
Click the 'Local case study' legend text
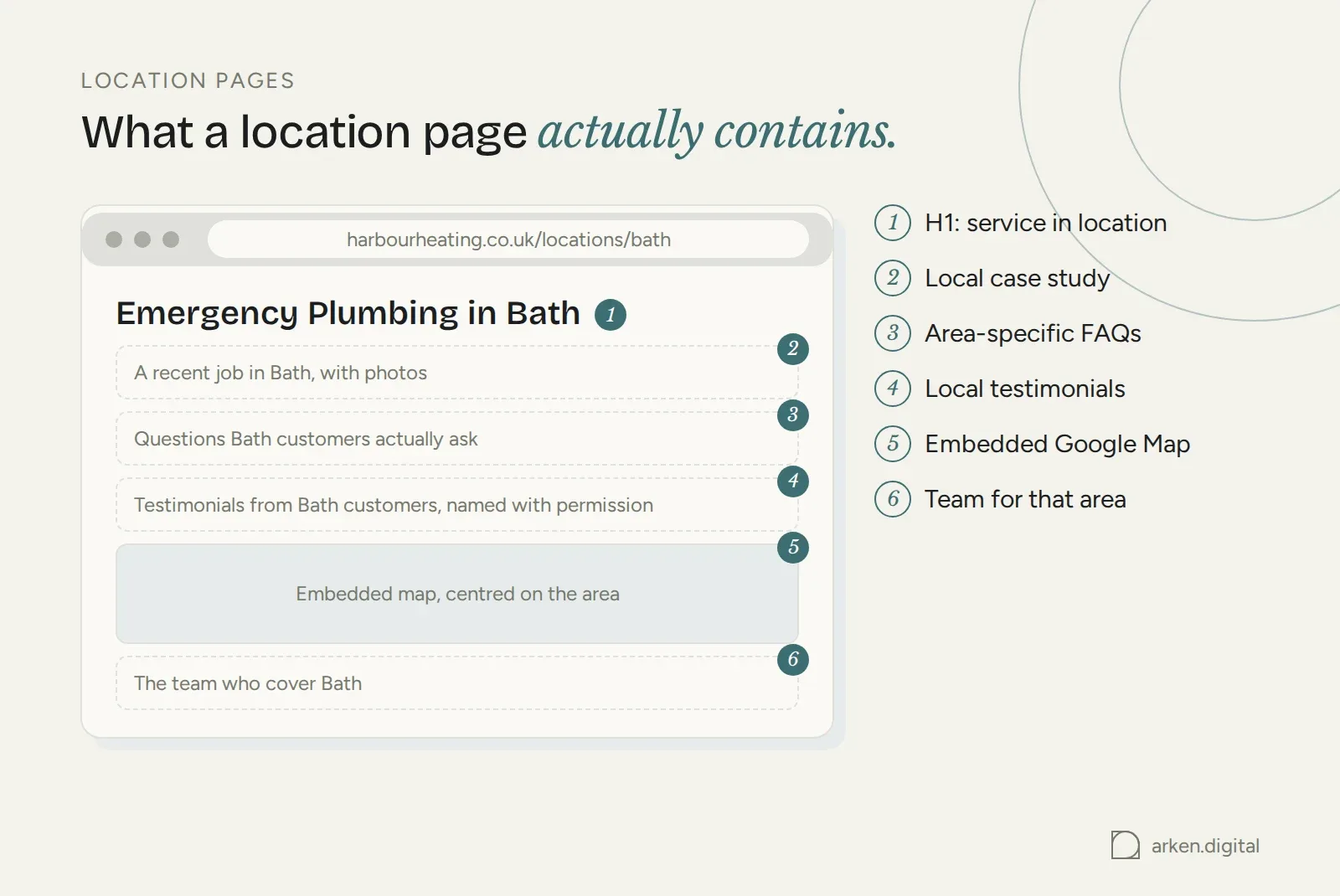pyautogui.click(x=1017, y=278)
